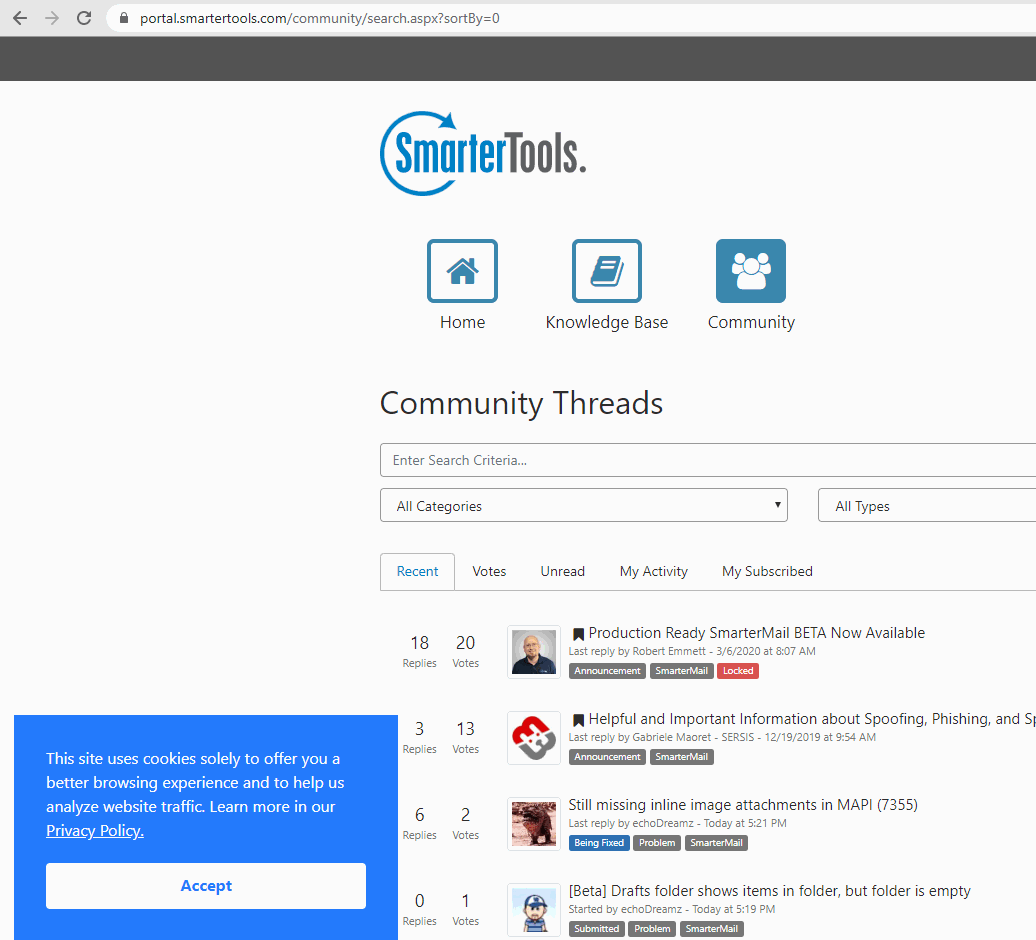Screen dimensions: 1036x940
Task: Click the Home icon
Action: (462, 271)
